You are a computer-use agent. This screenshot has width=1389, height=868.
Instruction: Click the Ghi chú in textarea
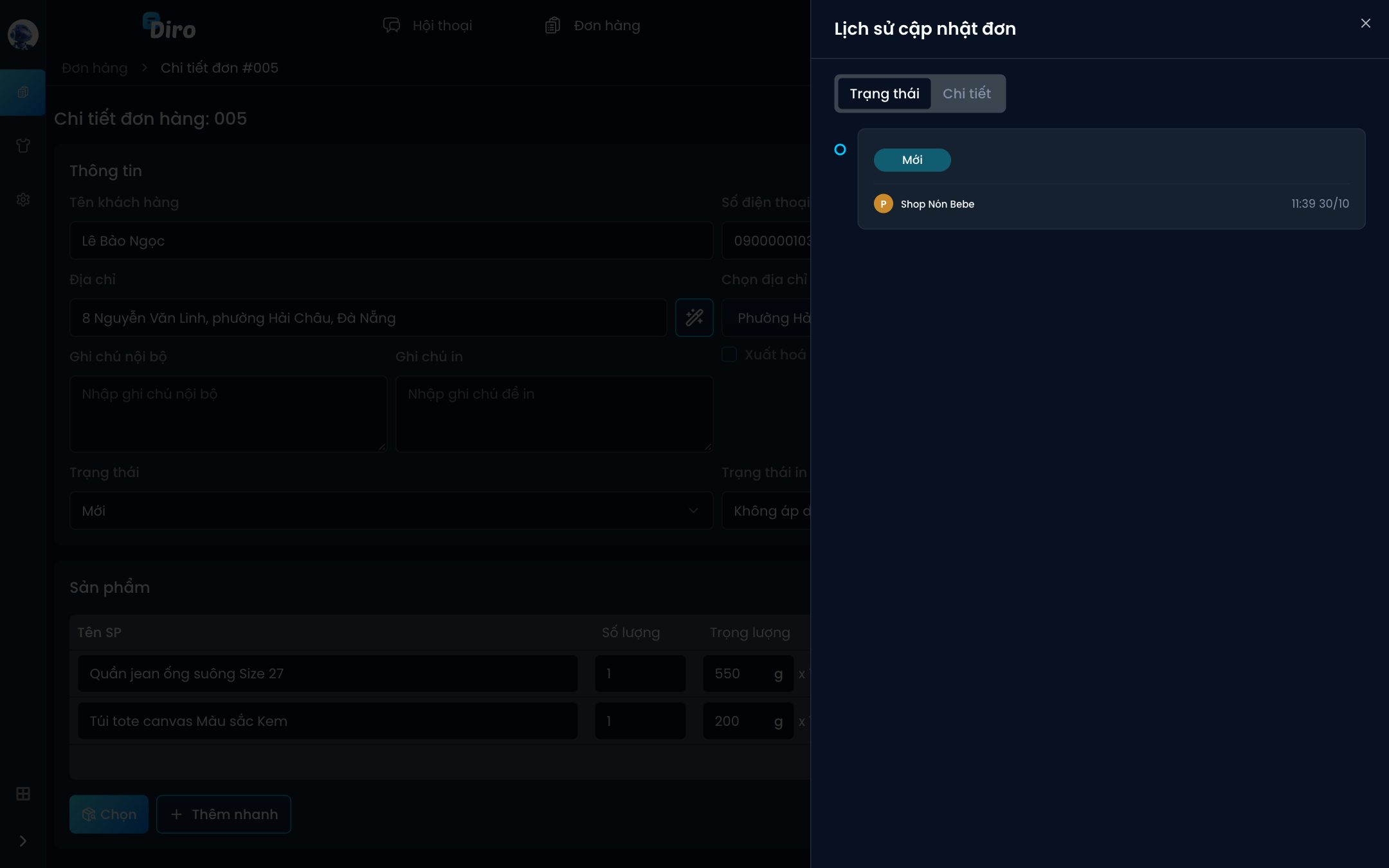point(554,414)
